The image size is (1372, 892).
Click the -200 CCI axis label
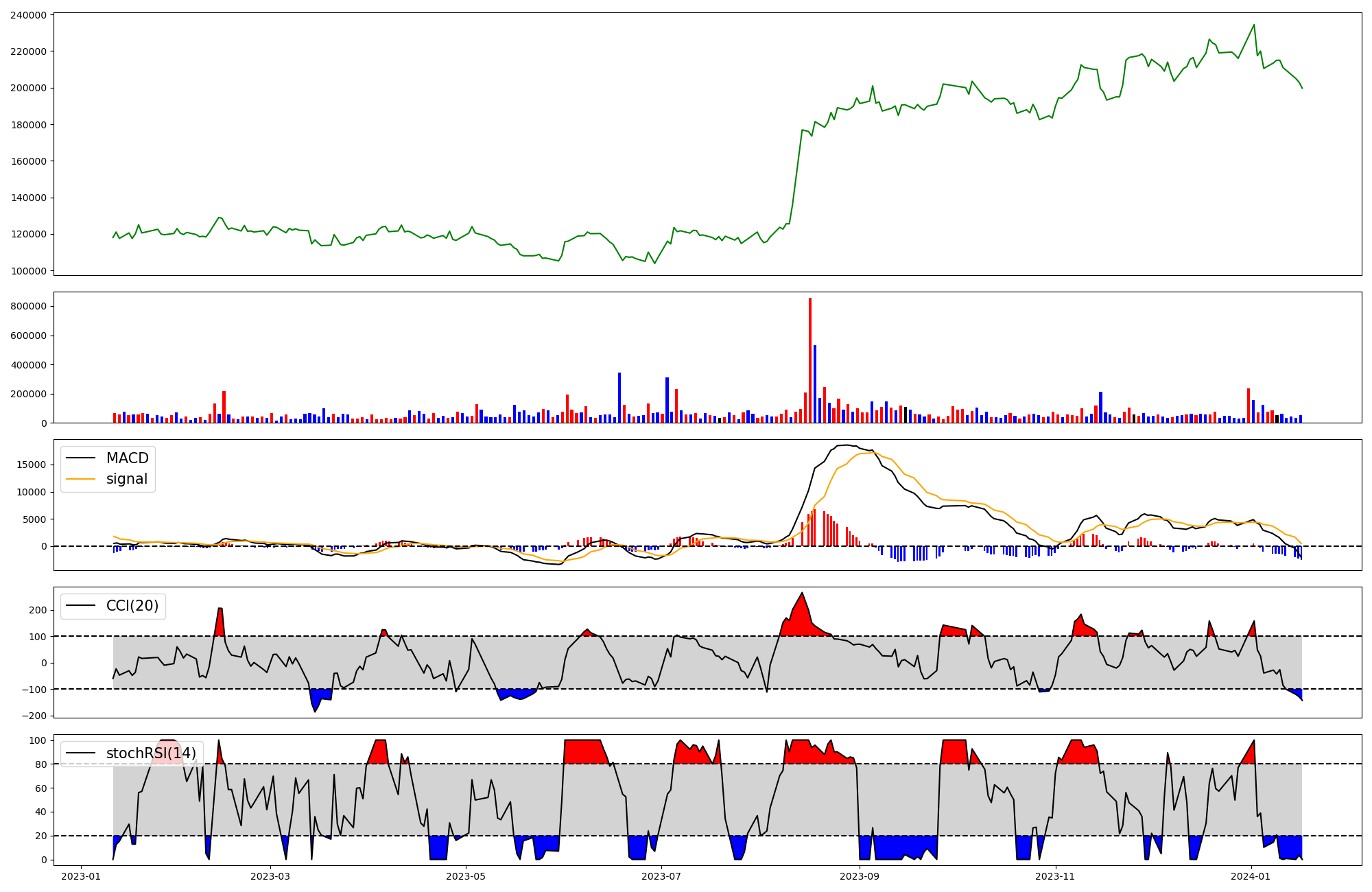pyautogui.click(x=33, y=716)
